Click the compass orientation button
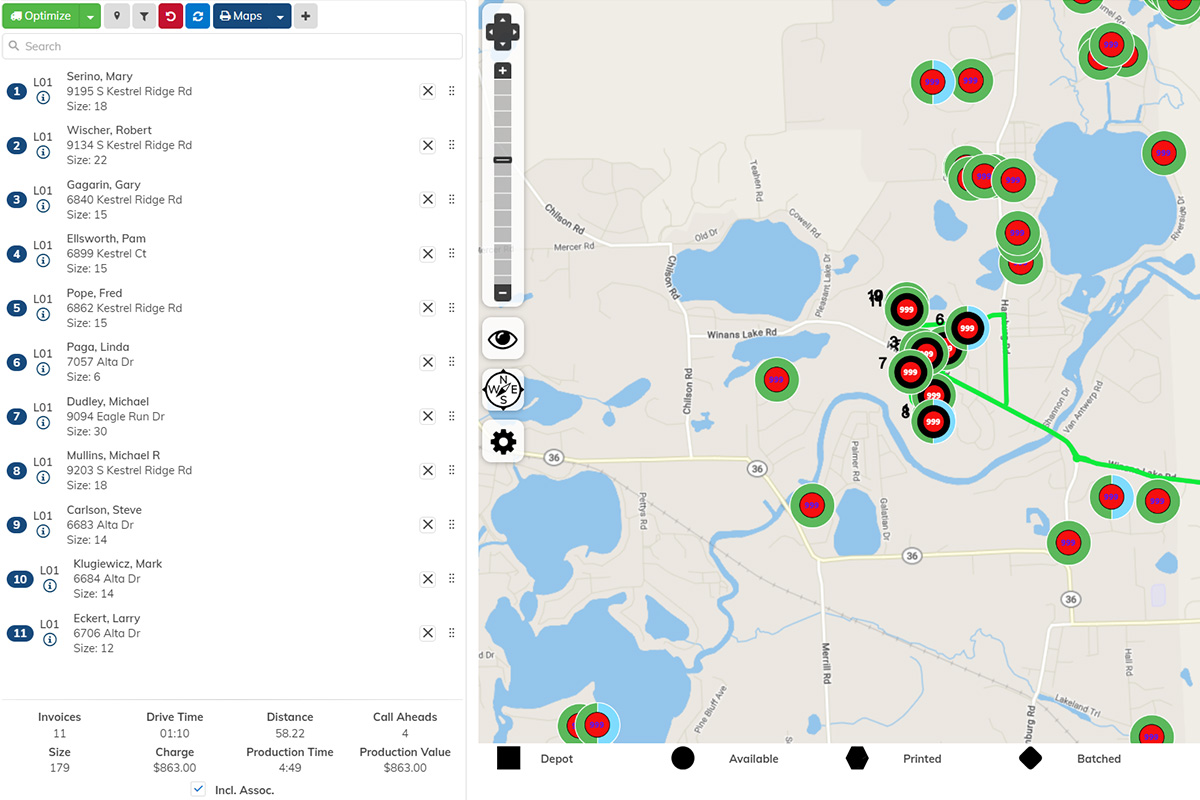 [x=503, y=390]
